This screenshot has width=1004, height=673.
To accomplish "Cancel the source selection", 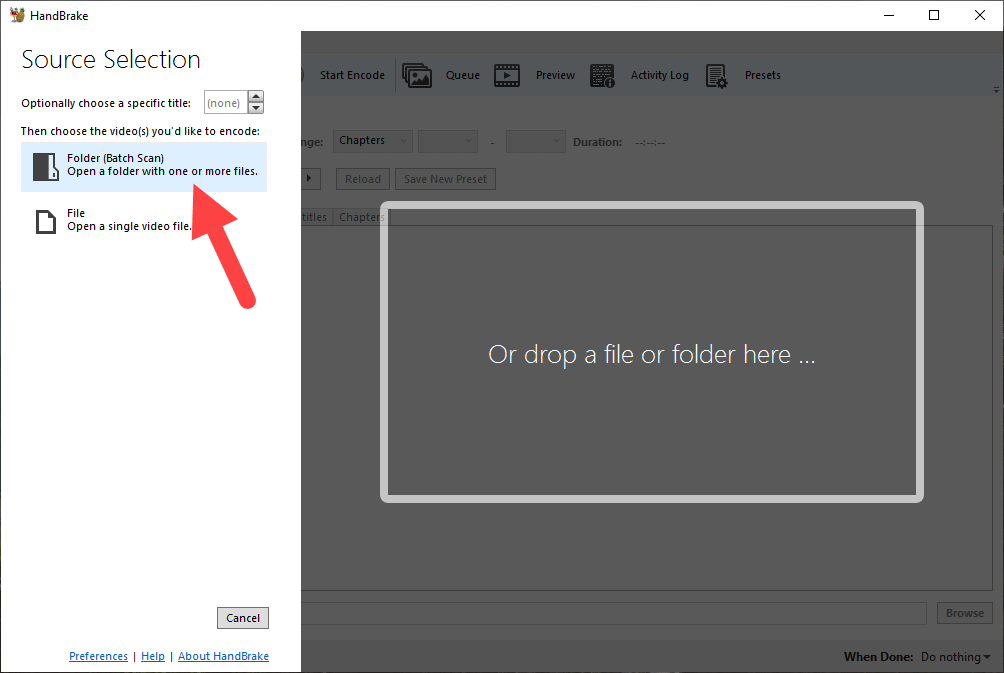I will (243, 618).
